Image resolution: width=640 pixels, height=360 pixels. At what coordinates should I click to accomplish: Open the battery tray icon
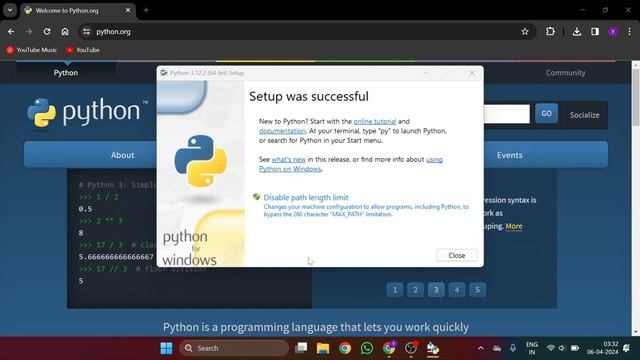[x=575, y=348]
